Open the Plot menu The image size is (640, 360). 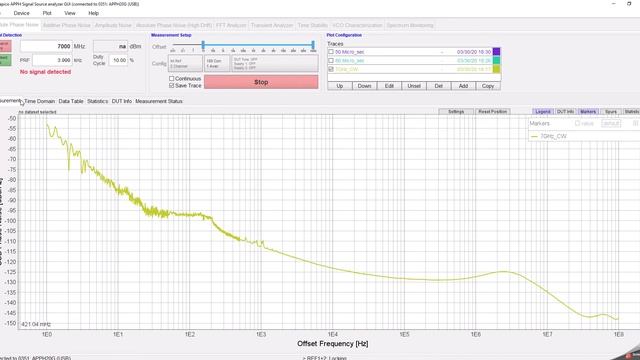(47, 13)
